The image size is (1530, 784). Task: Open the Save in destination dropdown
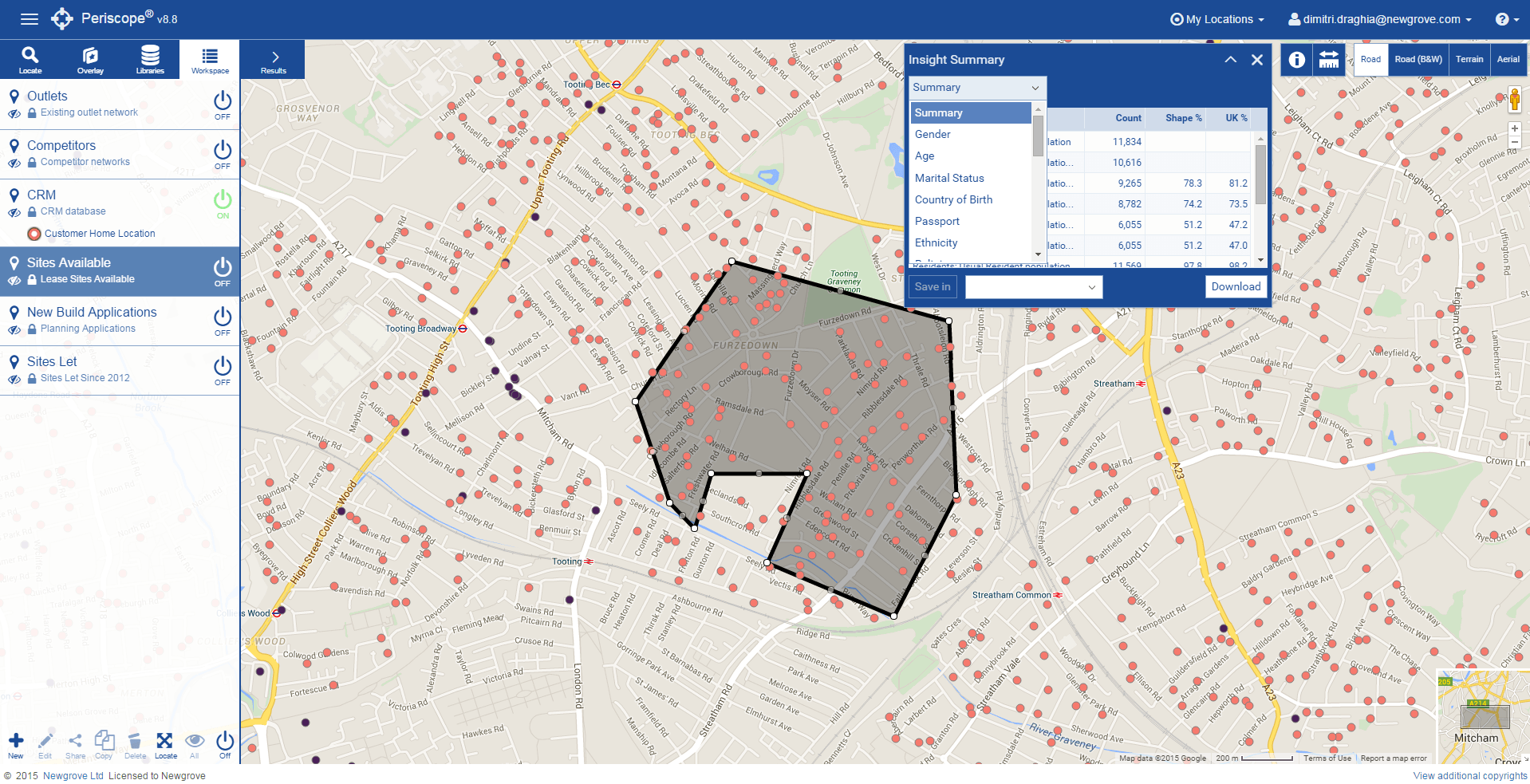coord(1034,287)
